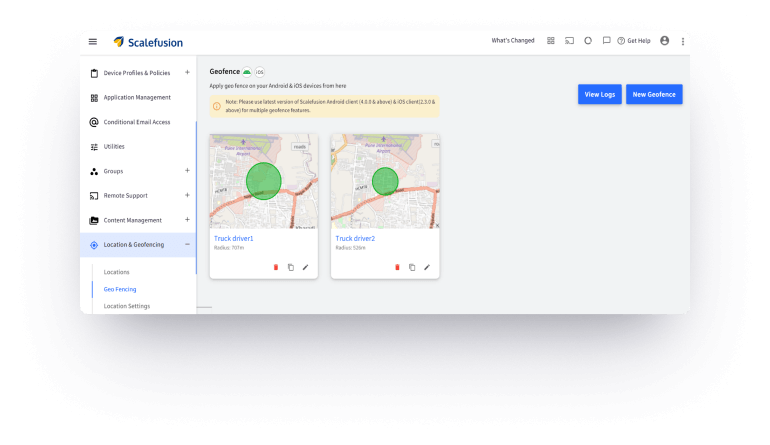
Task: Edit the Truck driver1 geofence
Action: [305, 267]
